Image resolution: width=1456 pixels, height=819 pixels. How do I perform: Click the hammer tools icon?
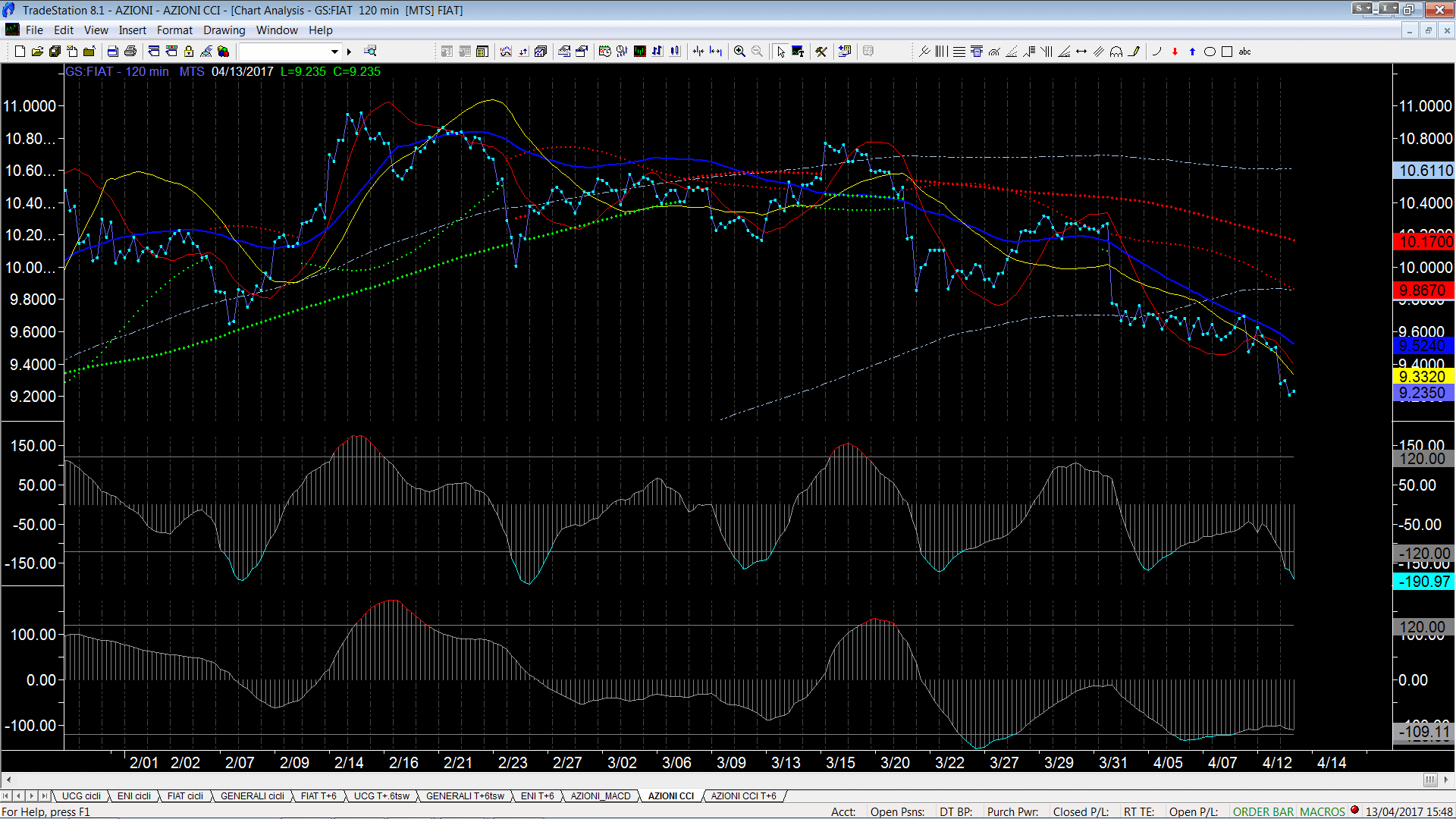pos(821,52)
